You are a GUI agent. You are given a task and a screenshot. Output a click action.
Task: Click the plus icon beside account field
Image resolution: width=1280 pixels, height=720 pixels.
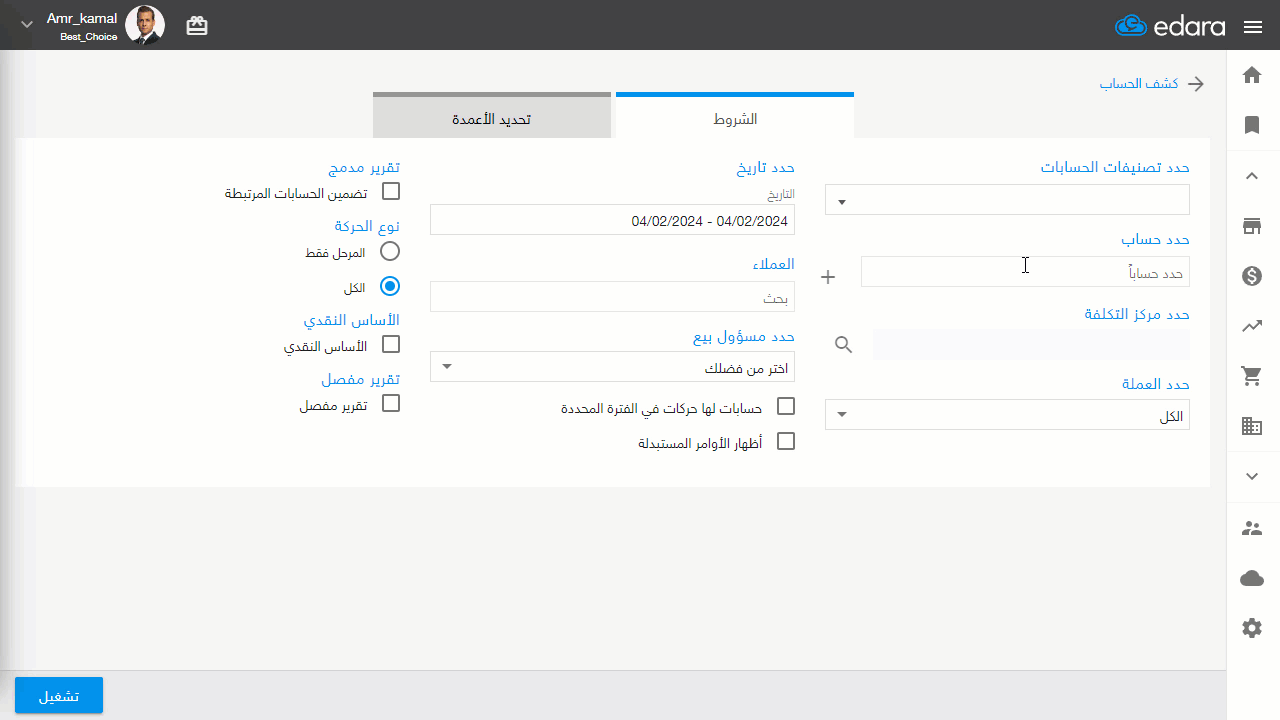828,277
